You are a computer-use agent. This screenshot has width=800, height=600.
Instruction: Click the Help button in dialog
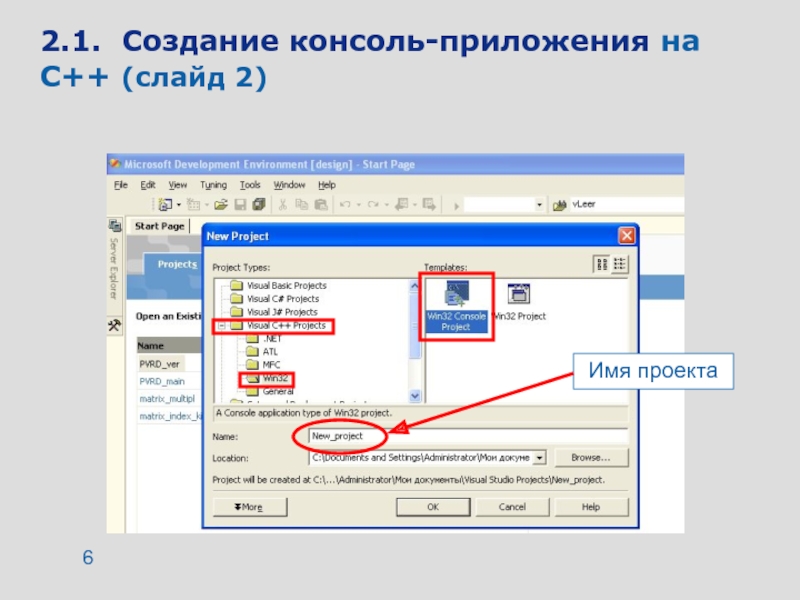591,507
